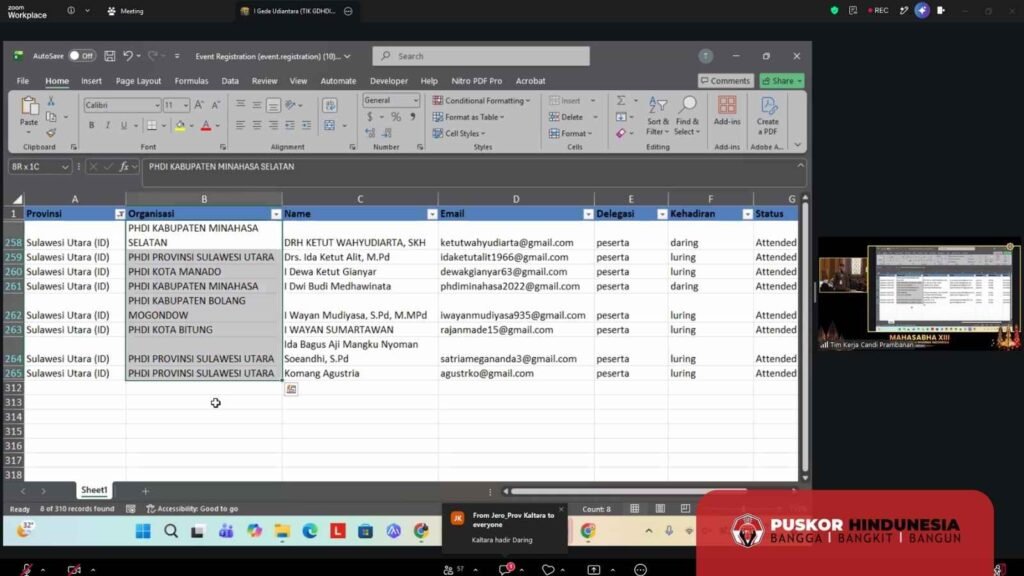
Task: Click the AutoSum sigma icon
Action: [621, 100]
